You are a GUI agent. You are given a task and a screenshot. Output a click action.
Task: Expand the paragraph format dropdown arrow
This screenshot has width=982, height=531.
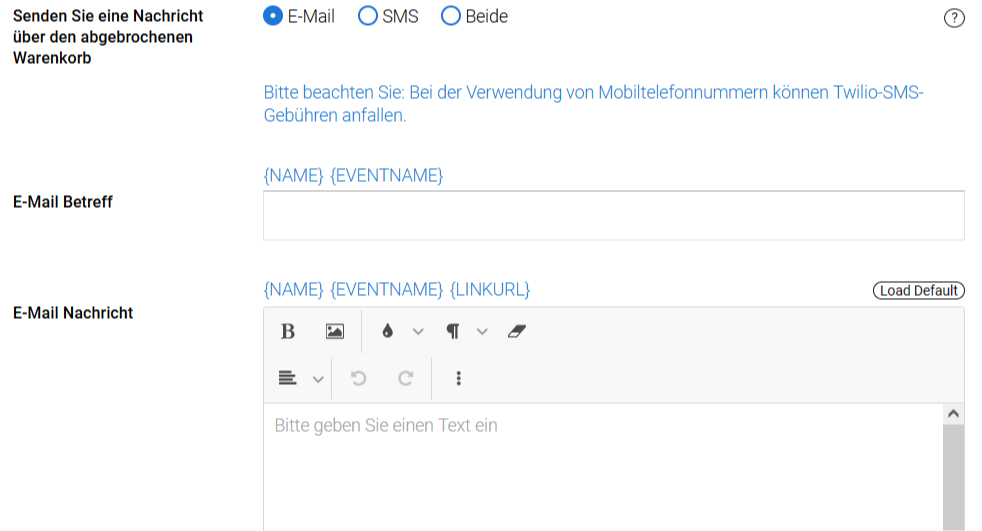click(x=482, y=331)
